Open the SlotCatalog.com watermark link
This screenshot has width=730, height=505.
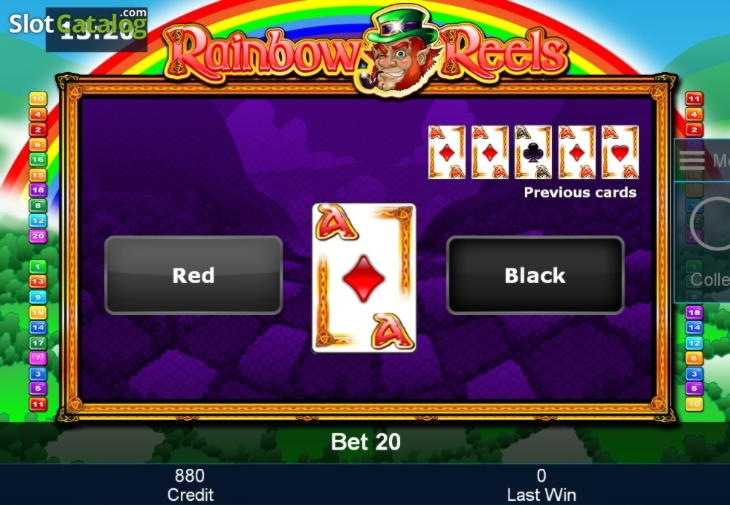78,25
